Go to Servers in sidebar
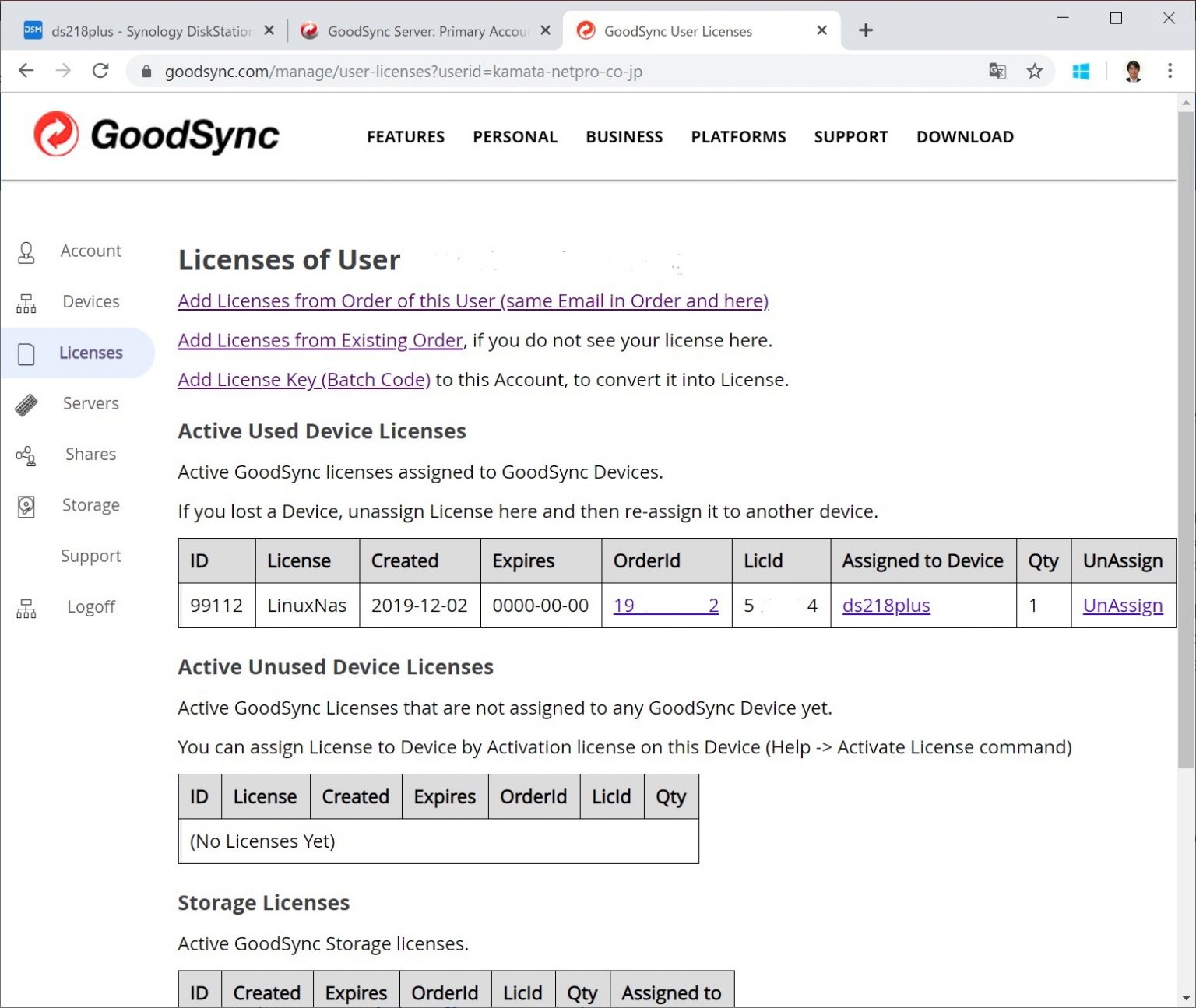1196x1008 pixels. click(91, 403)
